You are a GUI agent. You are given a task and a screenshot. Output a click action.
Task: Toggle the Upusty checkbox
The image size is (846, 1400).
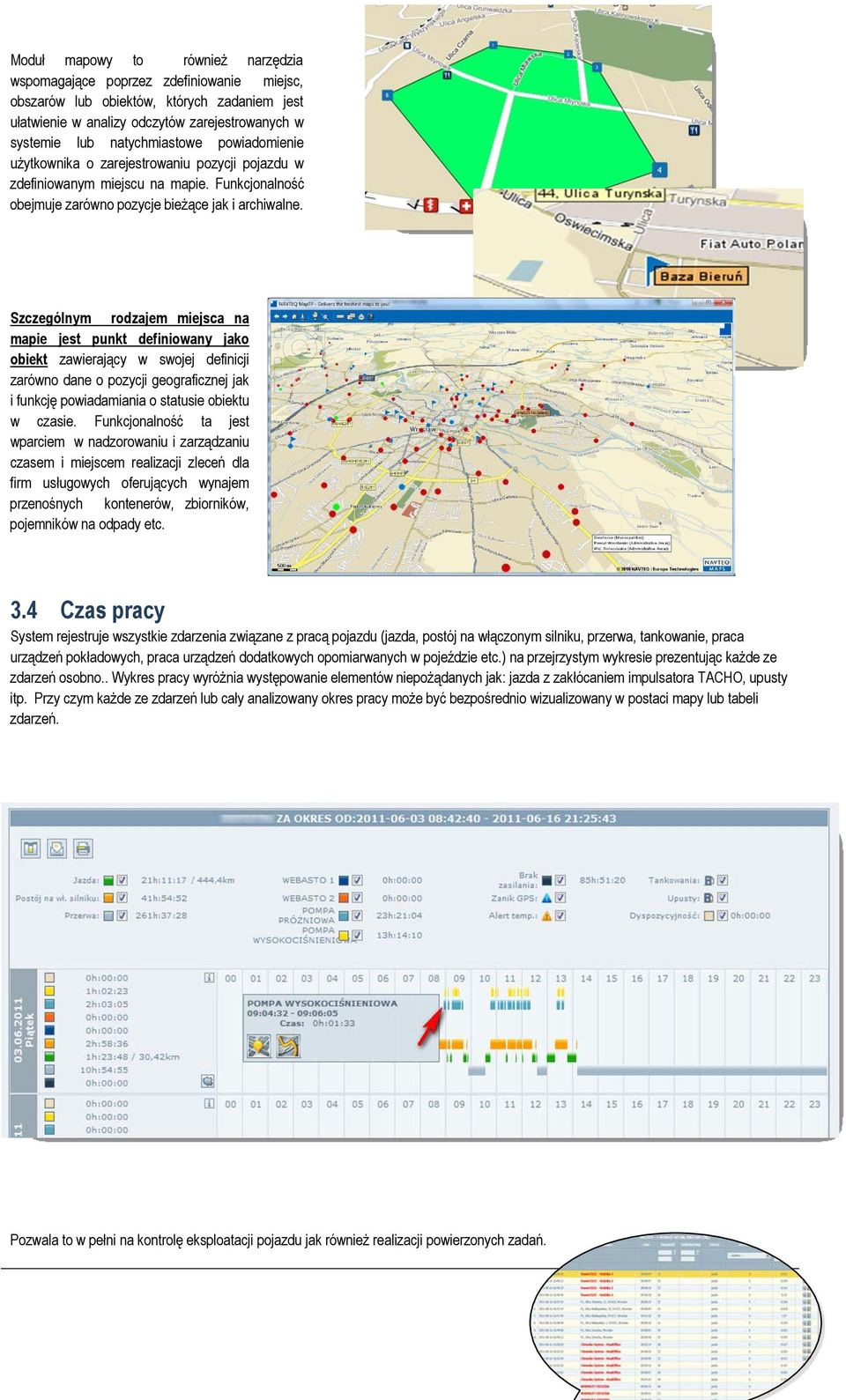click(x=723, y=898)
